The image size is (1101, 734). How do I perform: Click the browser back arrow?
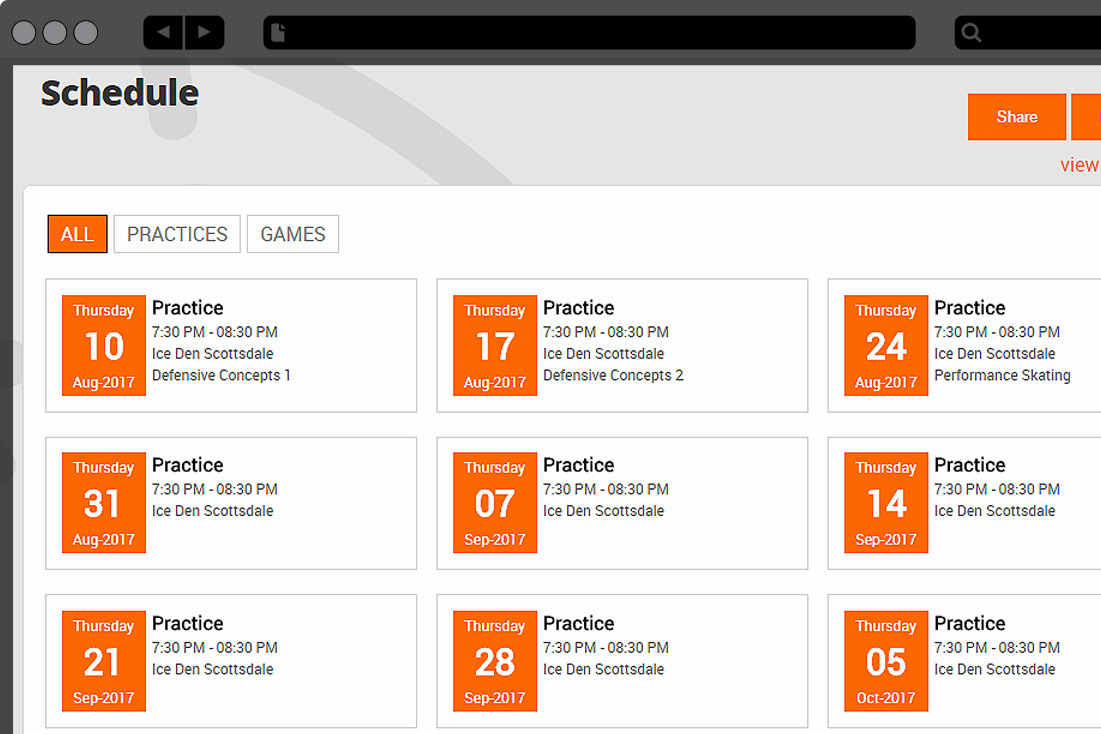163,32
